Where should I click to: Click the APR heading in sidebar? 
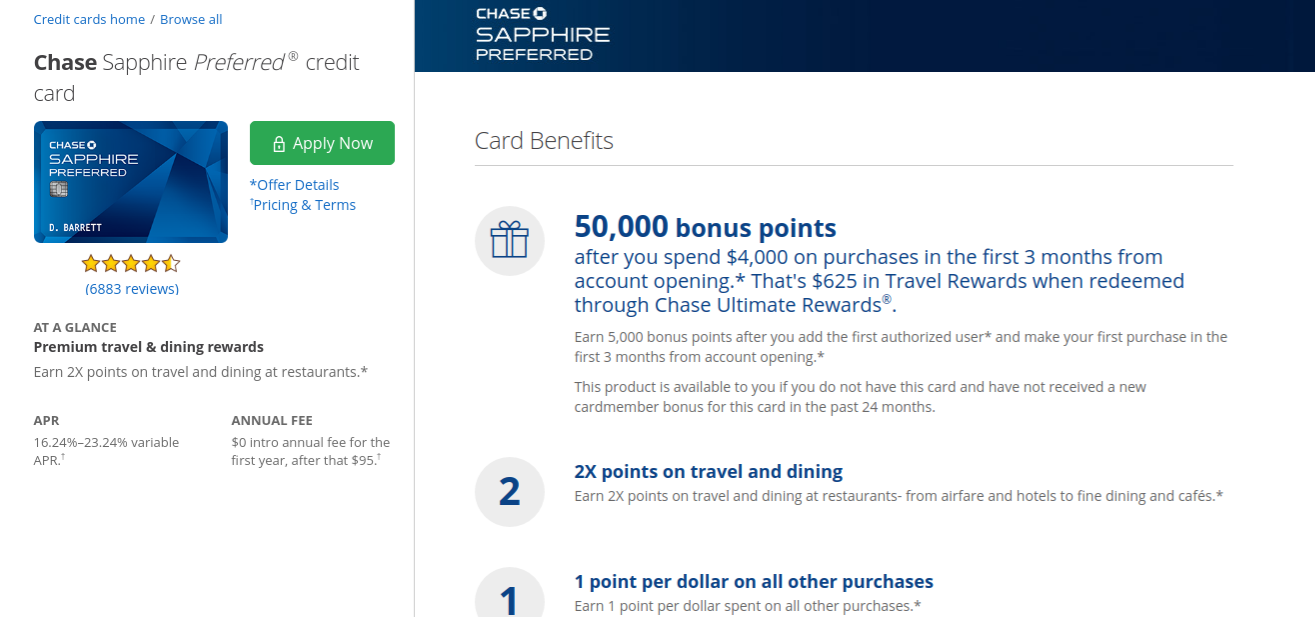(x=47, y=421)
